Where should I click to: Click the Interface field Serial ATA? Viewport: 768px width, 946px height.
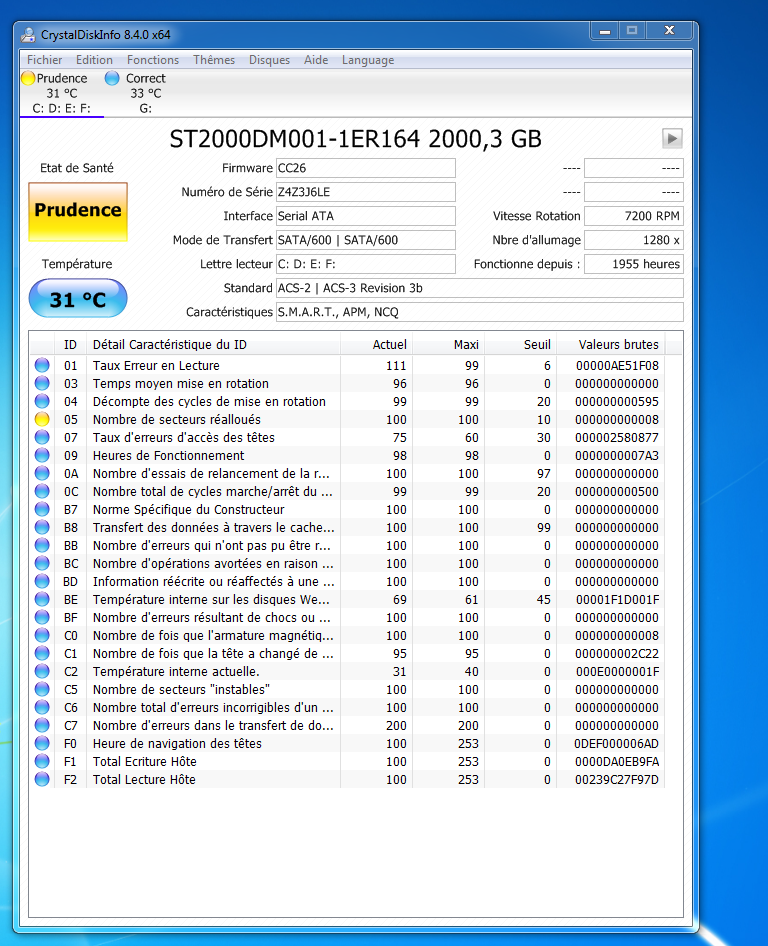tap(366, 216)
